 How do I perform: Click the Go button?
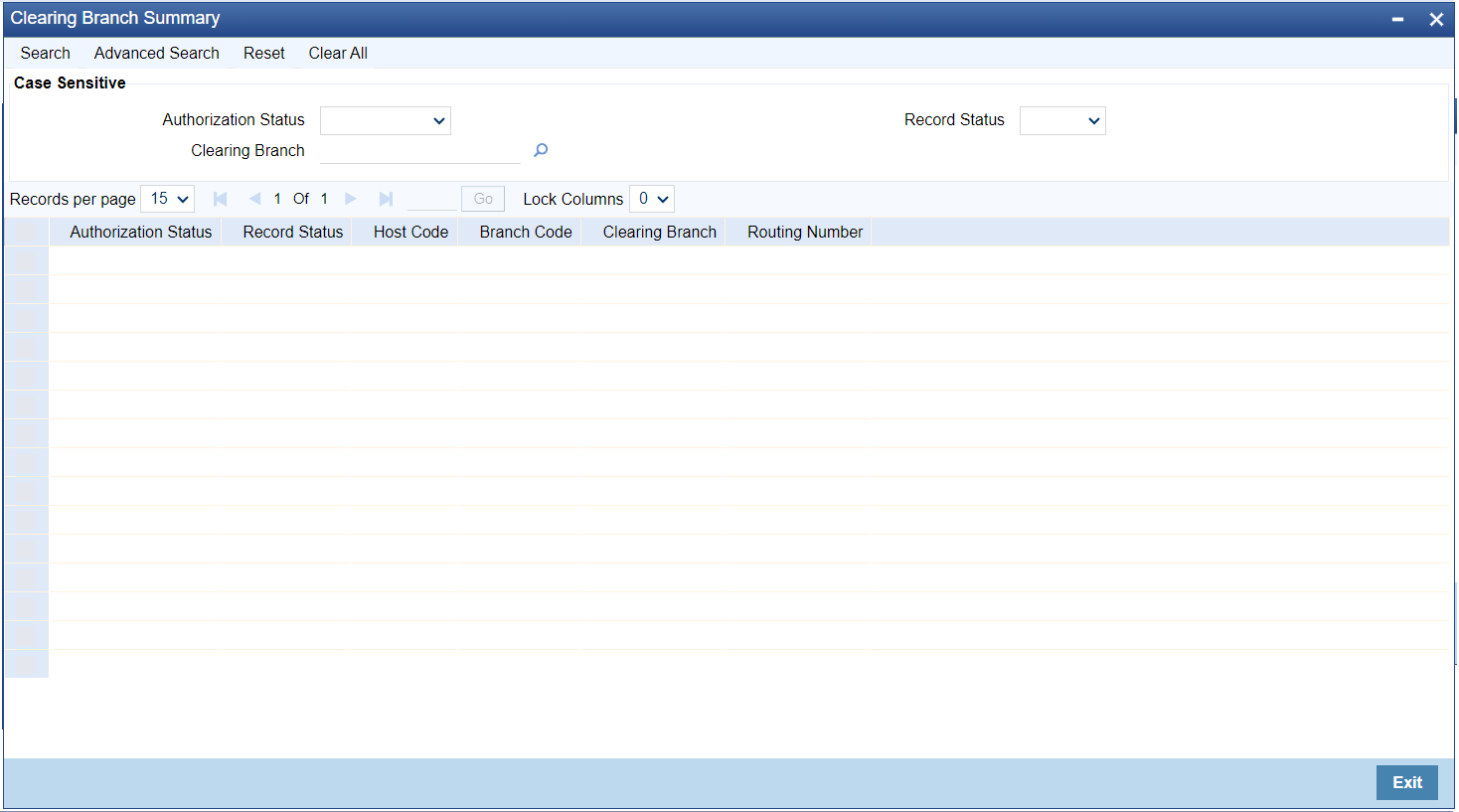coord(483,199)
